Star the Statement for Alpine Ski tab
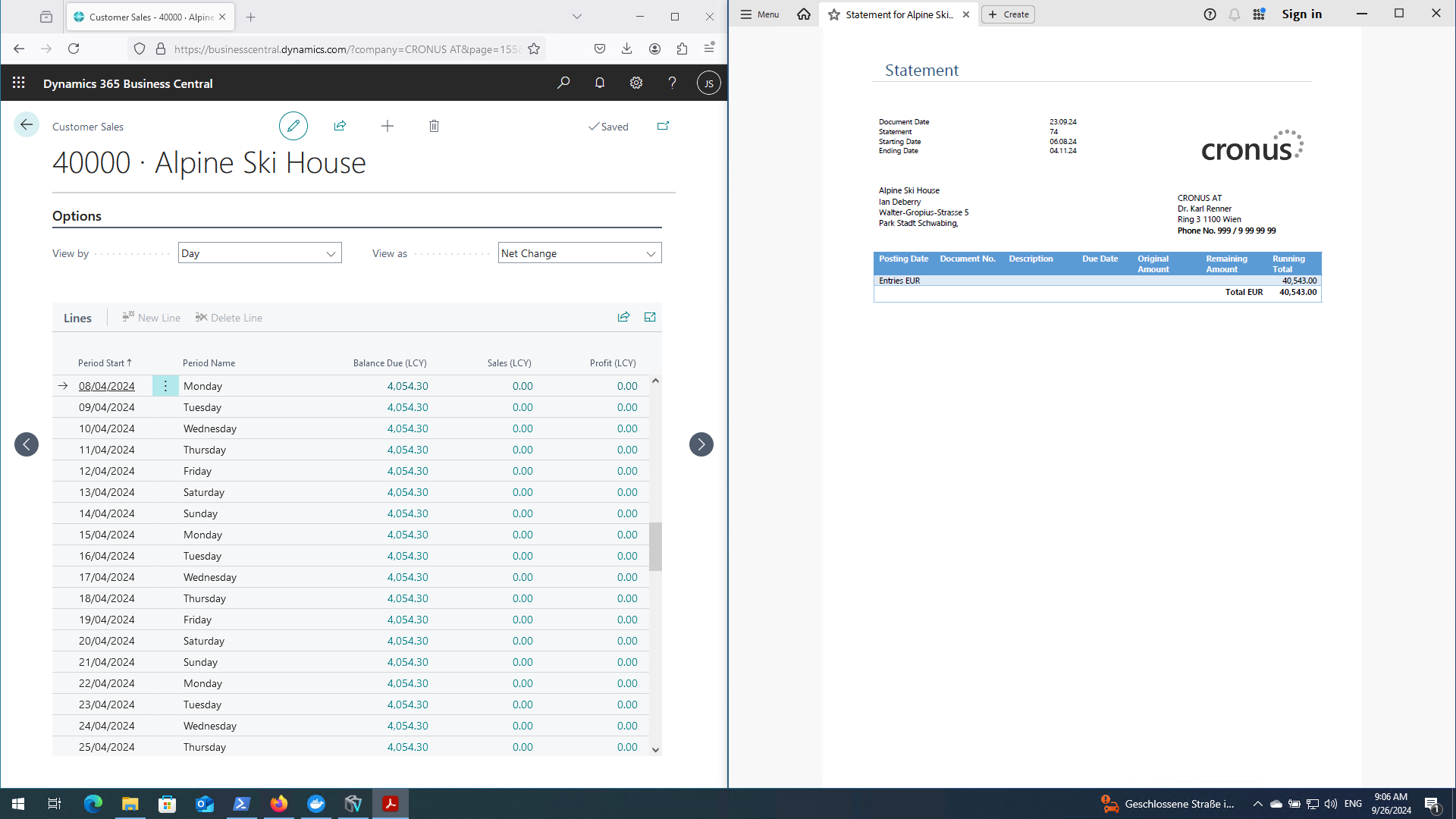 click(834, 14)
